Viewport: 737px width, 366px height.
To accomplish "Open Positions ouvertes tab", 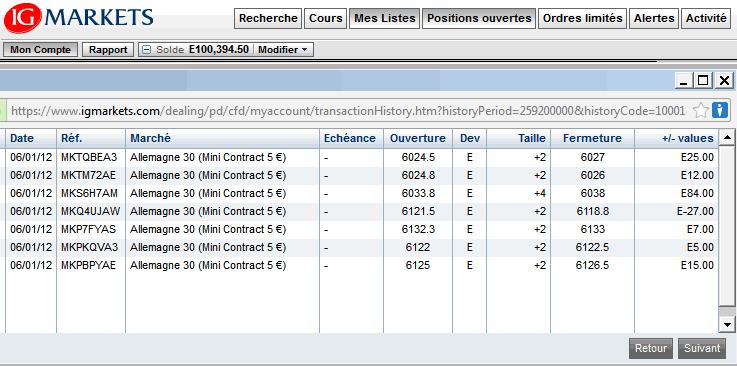I will point(479,18).
